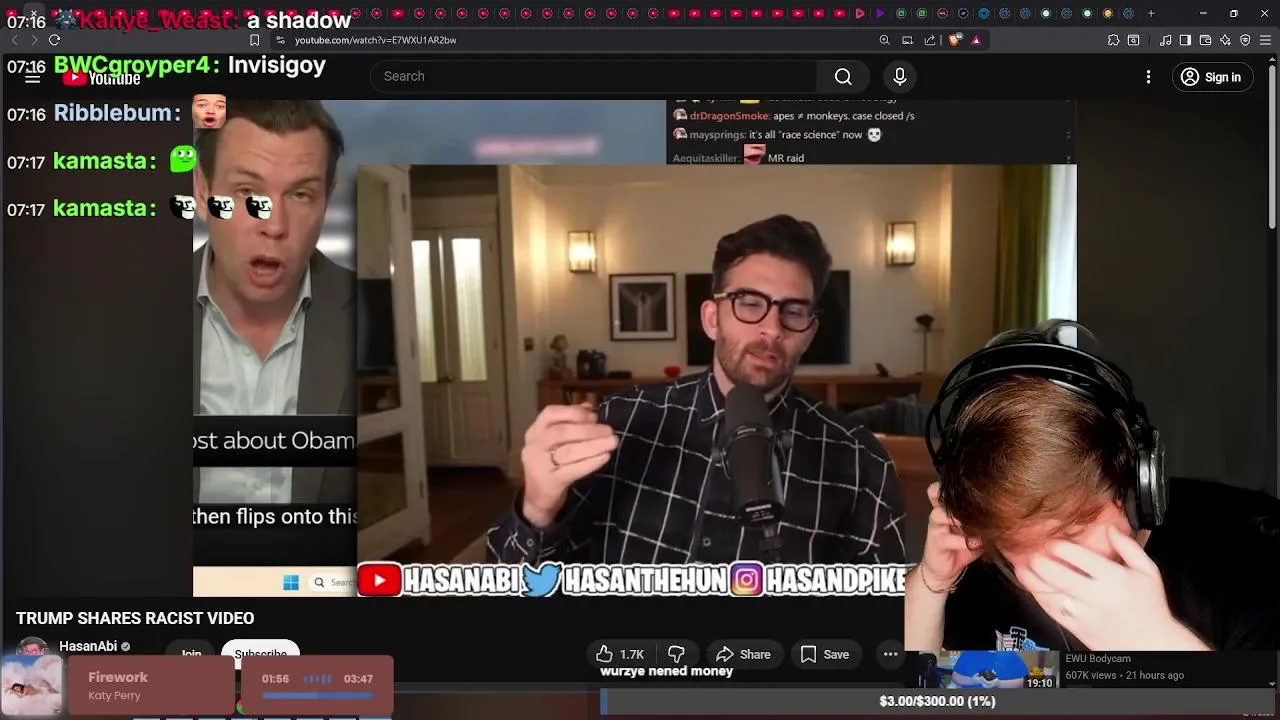
Task: Open the EWU Bodycam recommended video thumbnail
Action: point(987,670)
